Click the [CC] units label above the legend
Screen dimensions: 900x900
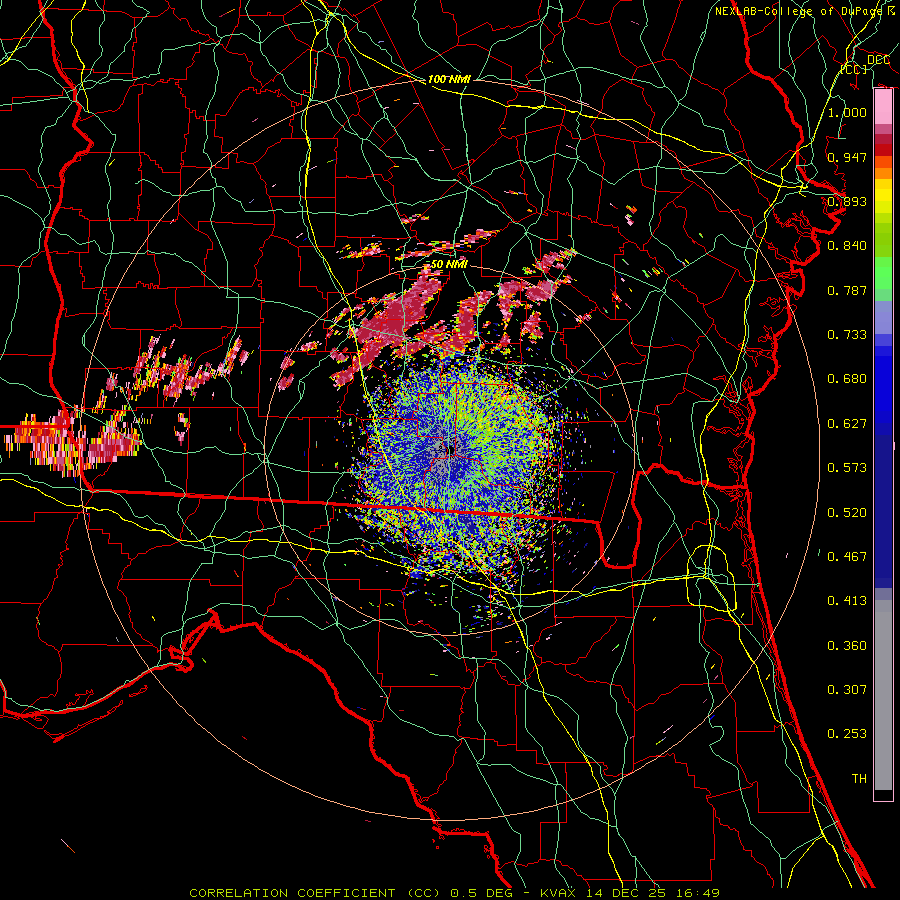[x=854, y=69]
